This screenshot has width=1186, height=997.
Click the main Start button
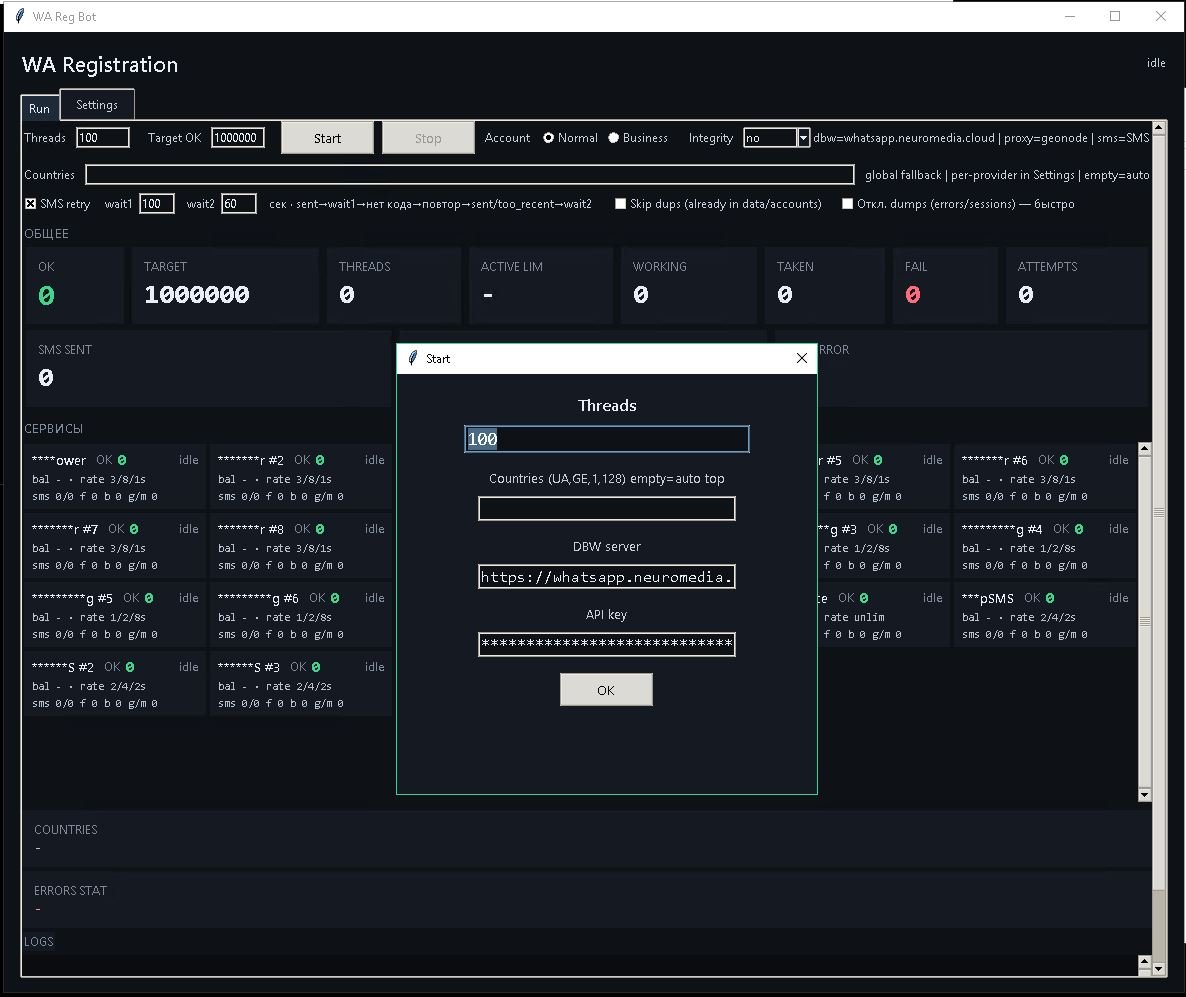coord(328,138)
